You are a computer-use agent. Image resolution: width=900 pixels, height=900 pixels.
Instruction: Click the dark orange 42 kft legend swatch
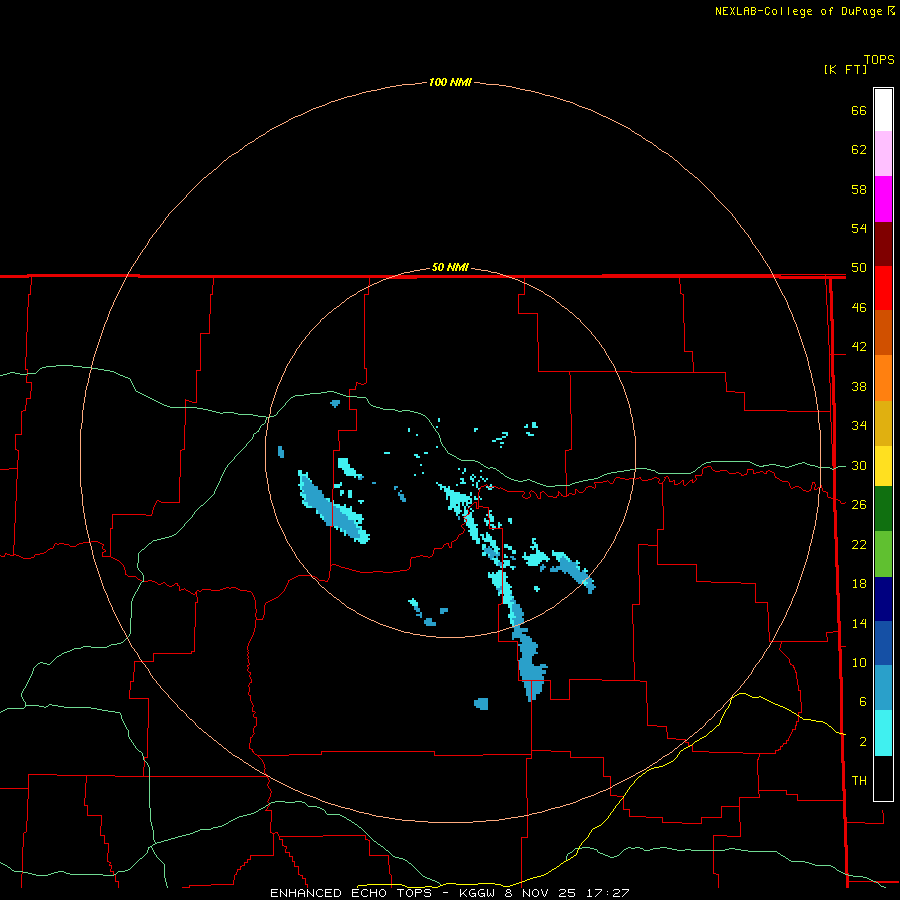pos(883,333)
